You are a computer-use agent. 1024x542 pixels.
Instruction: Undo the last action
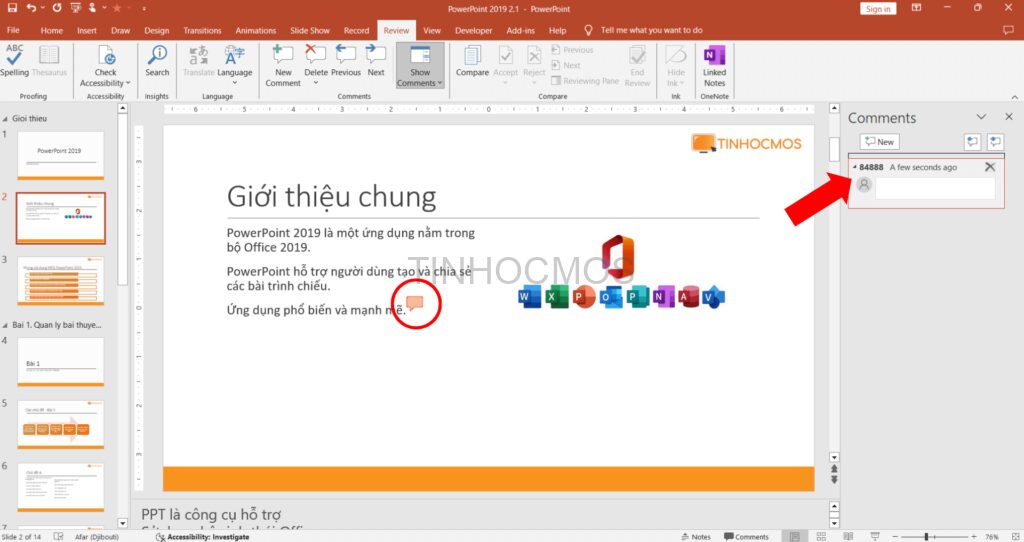coord(31,8)
